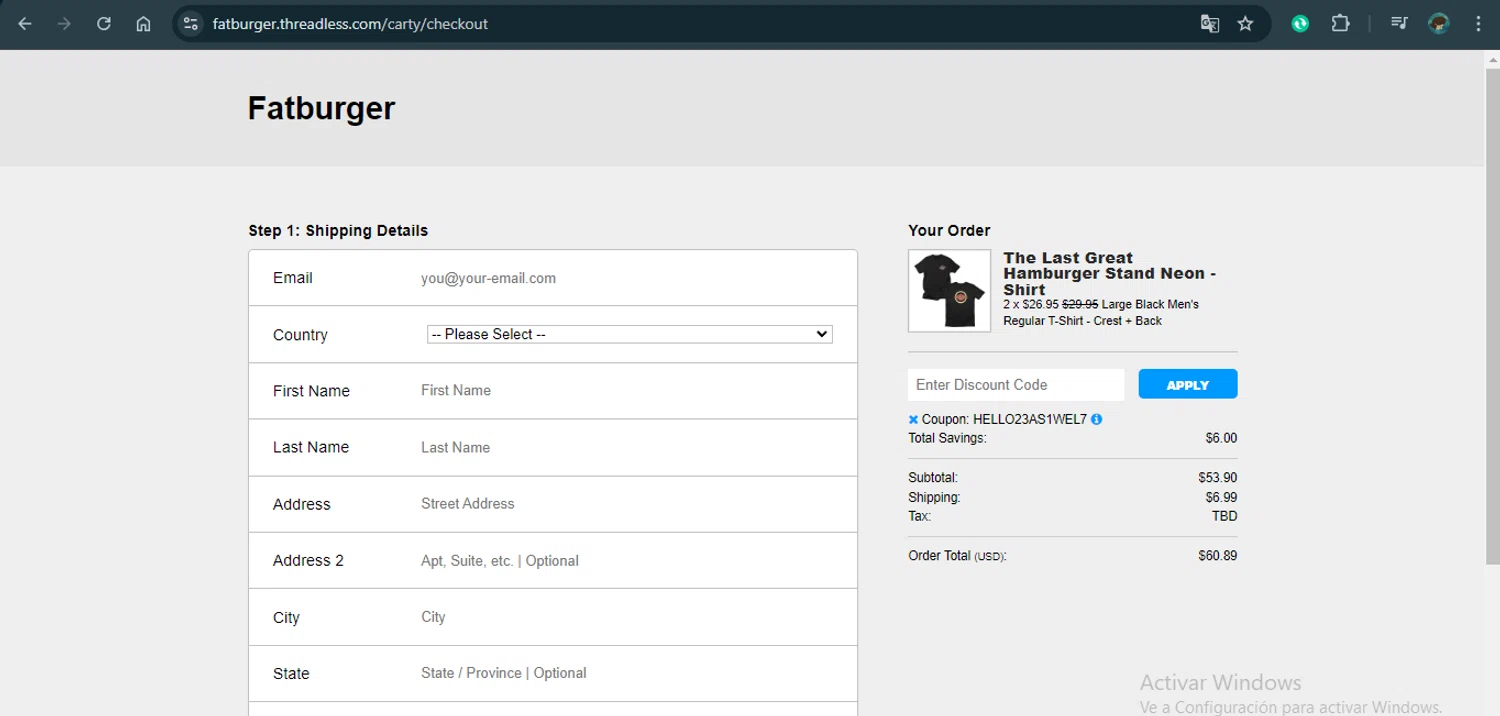Click the struck-through $29.95 price
This screenshot has width=1500, height=716.
click(x=1080, y=304)
